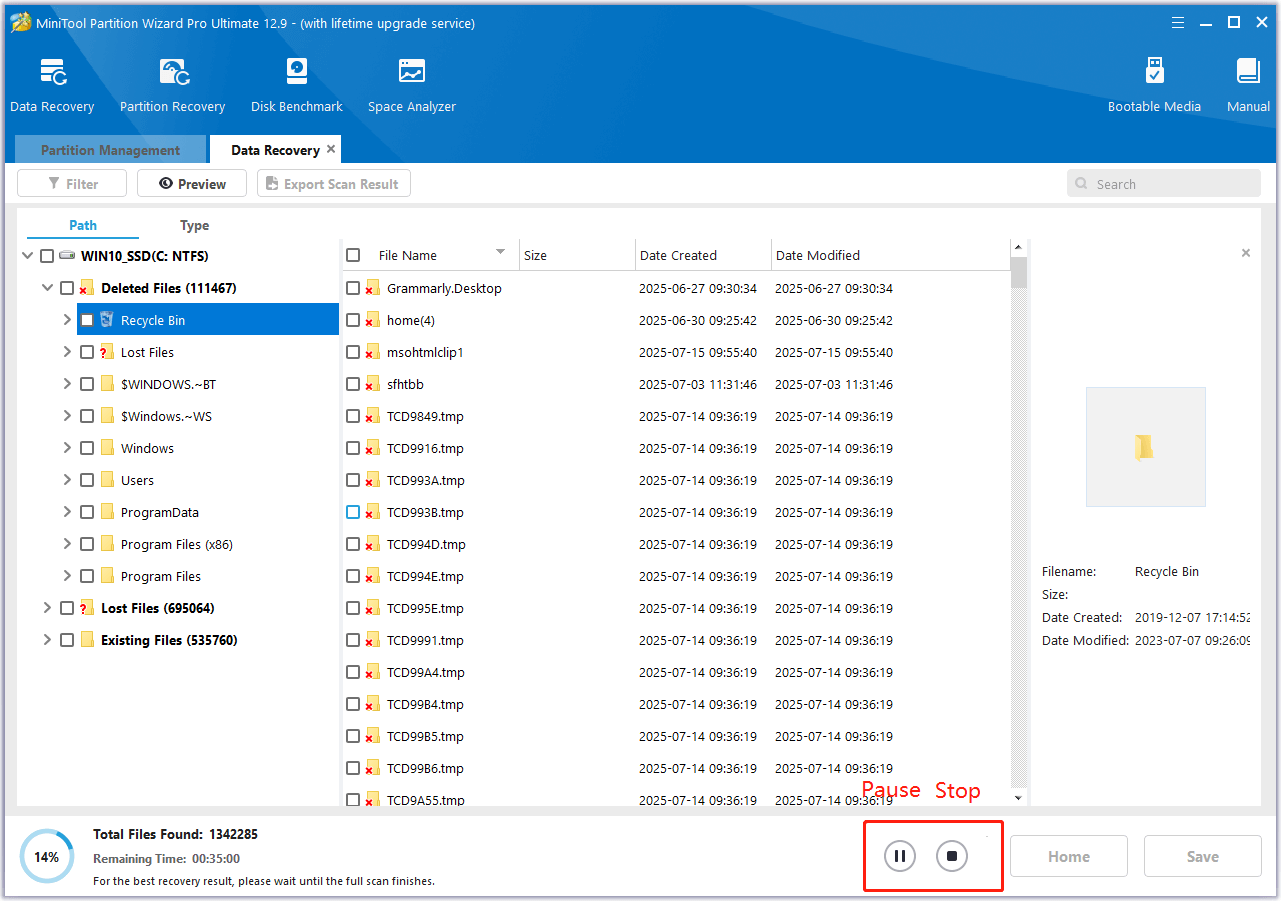The width and height of the screenshot is (1281, 901).
Task: Check the Users folder checkbox
Action: (x=87, y=480)
